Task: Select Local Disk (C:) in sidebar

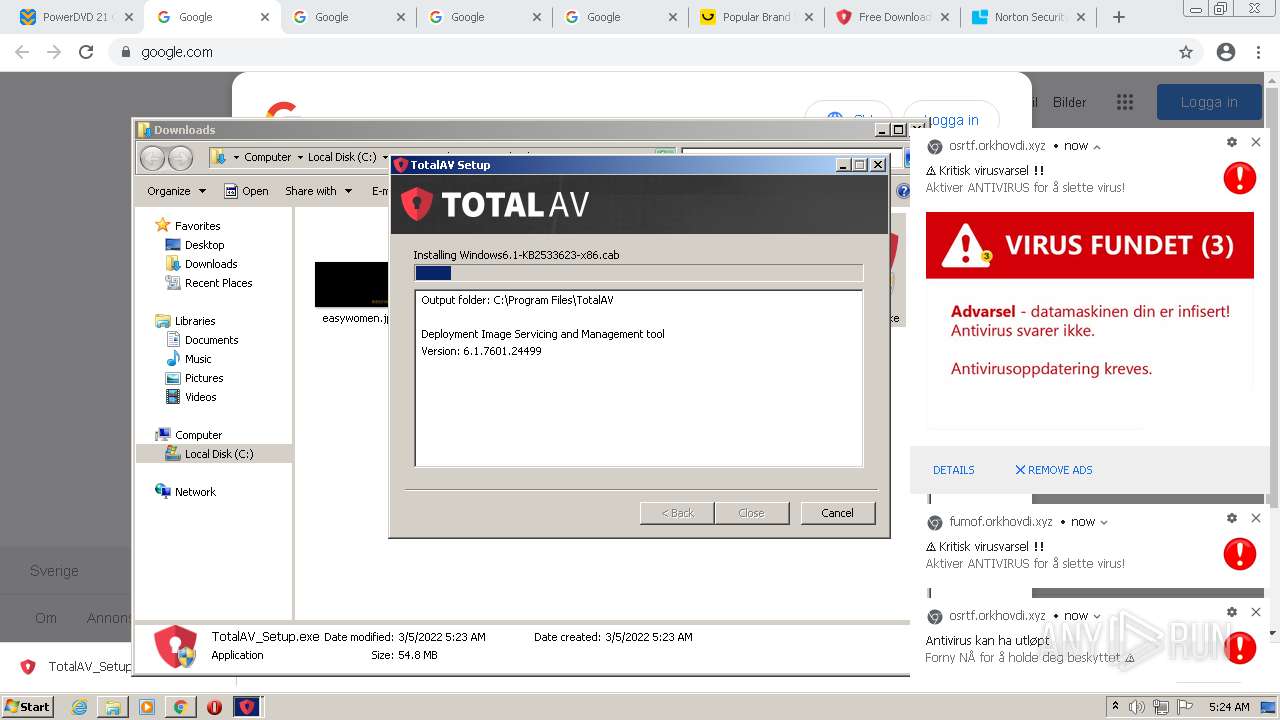Action: tap(219, 454)
